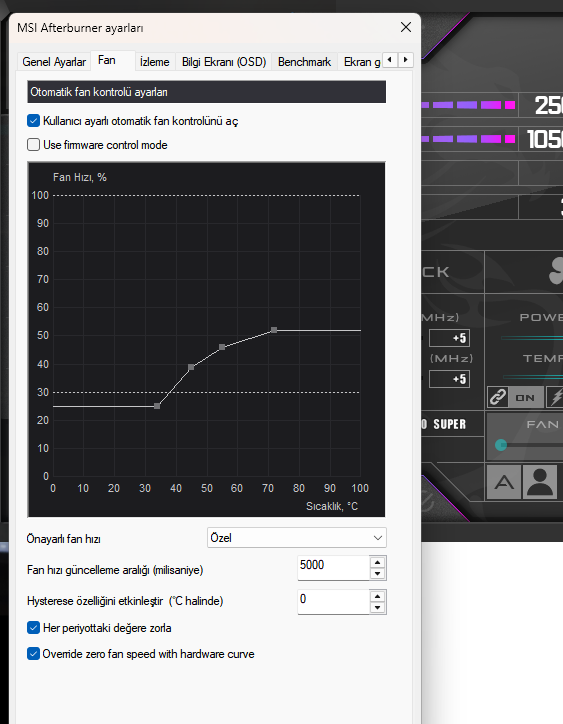Toggle the auto fan 'A' button in Afterburner
The height and width of the screenshot is (724, 563).
504,483
